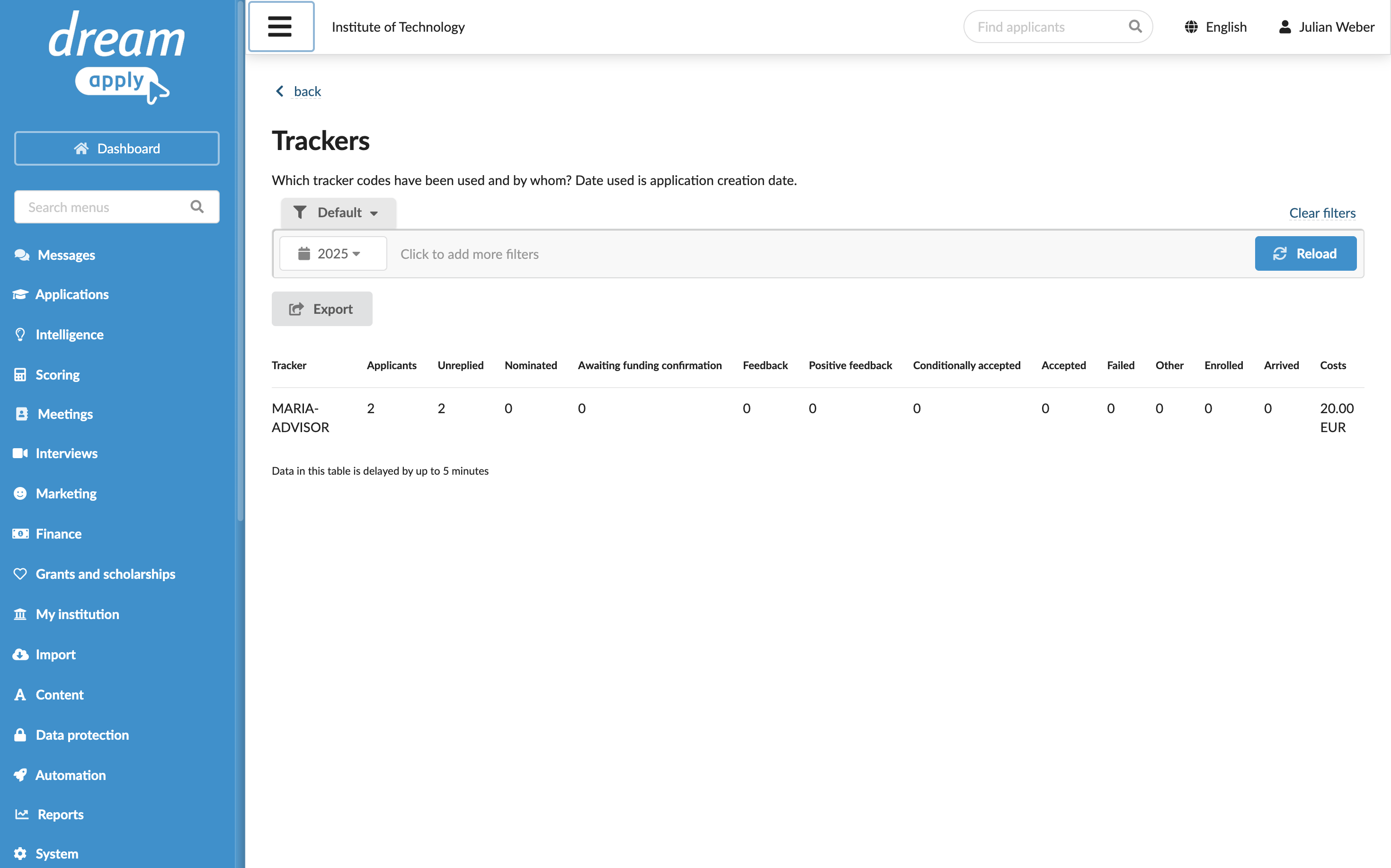Click the sidebar vertical scrollbar
Viewport: 1391px width, 868px height.
pos(240,262)
